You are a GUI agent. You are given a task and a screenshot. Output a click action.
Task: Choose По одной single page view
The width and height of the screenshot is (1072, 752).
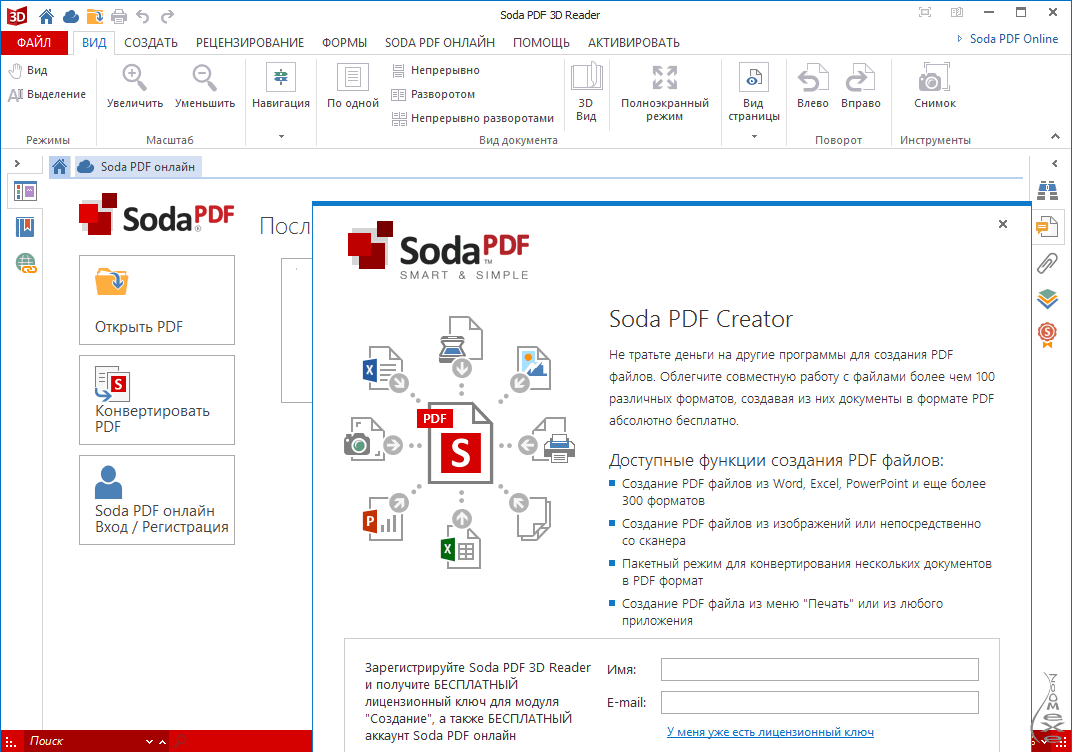[x=353, y=87]
